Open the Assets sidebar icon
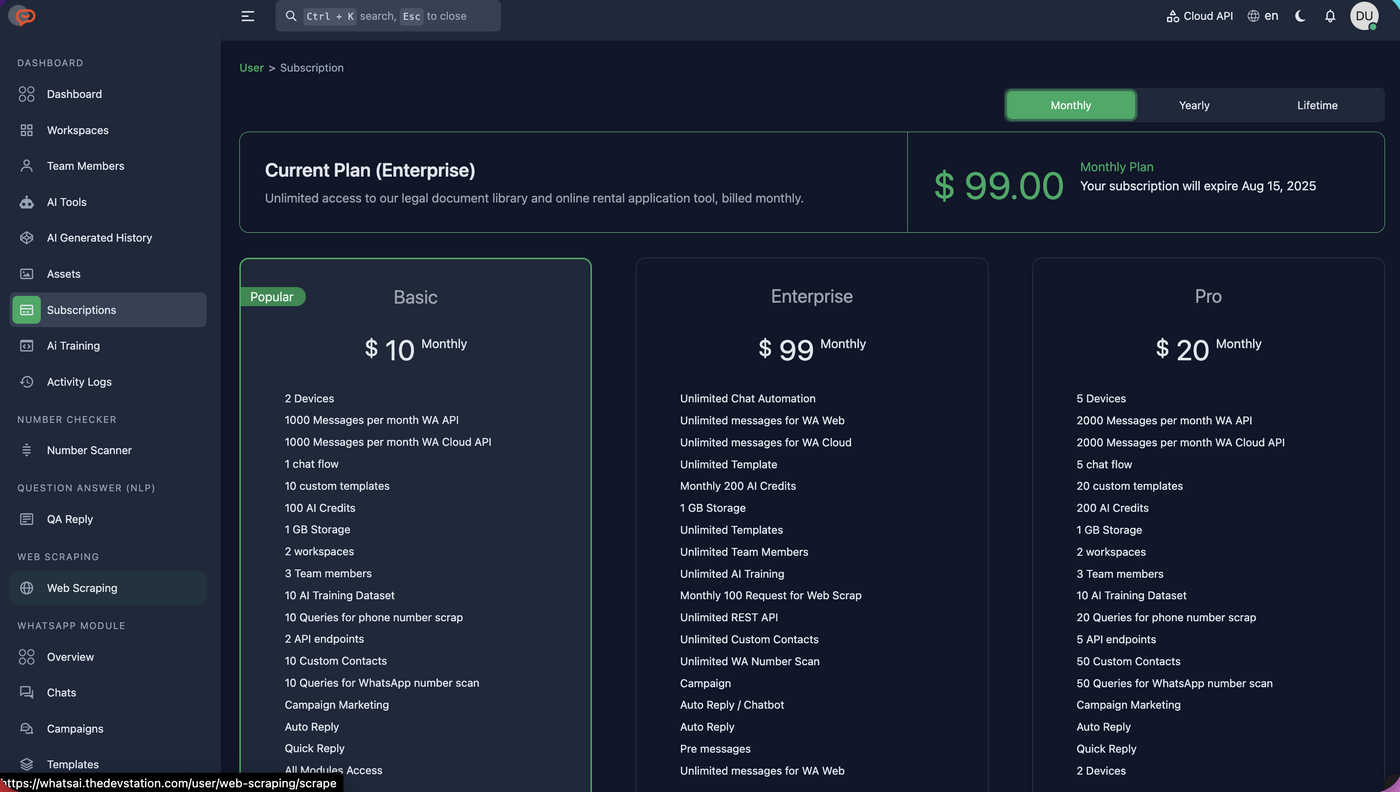 (27, 274)
